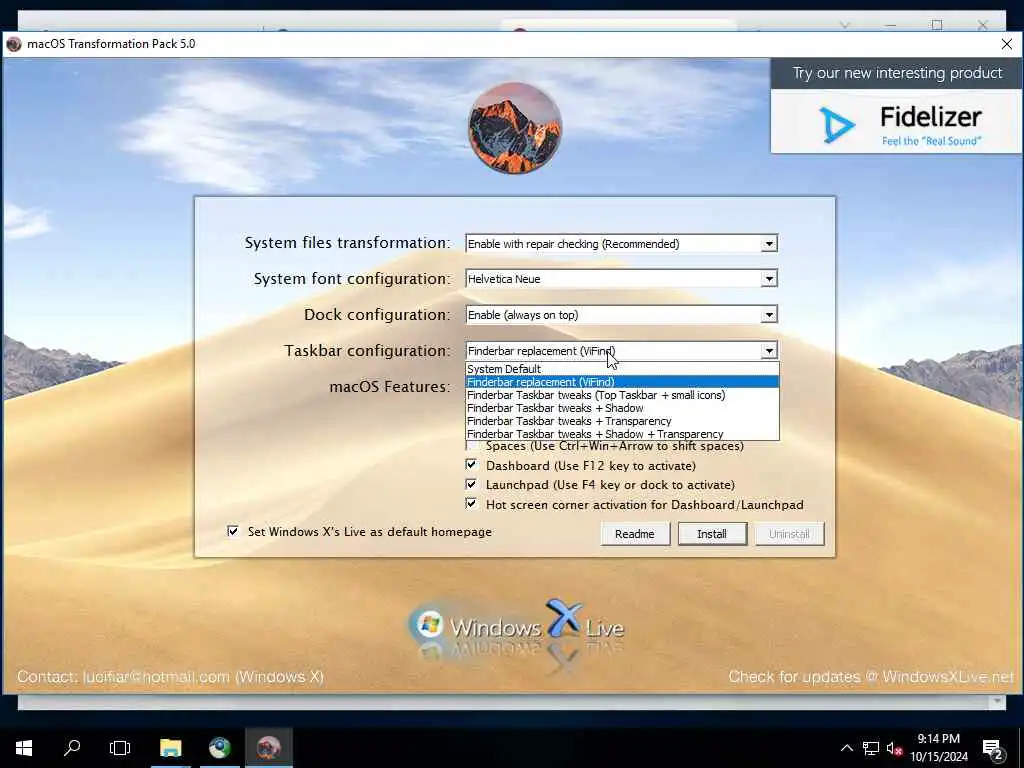Screen dimensions: 1024x768
Task: Open the Fidelizer advertisement banner
Action: 896,106
